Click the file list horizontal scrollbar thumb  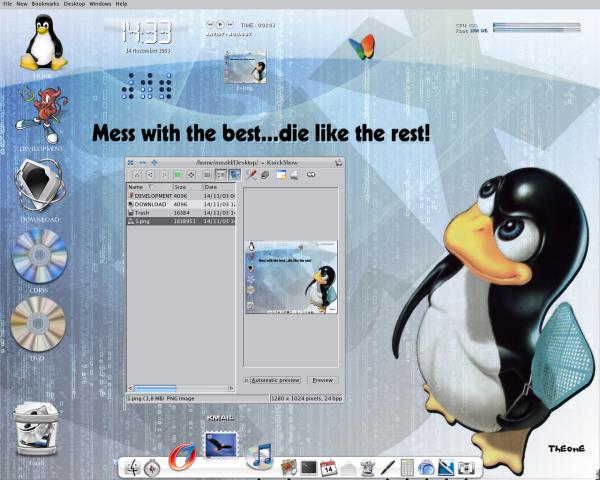[155, 388]
